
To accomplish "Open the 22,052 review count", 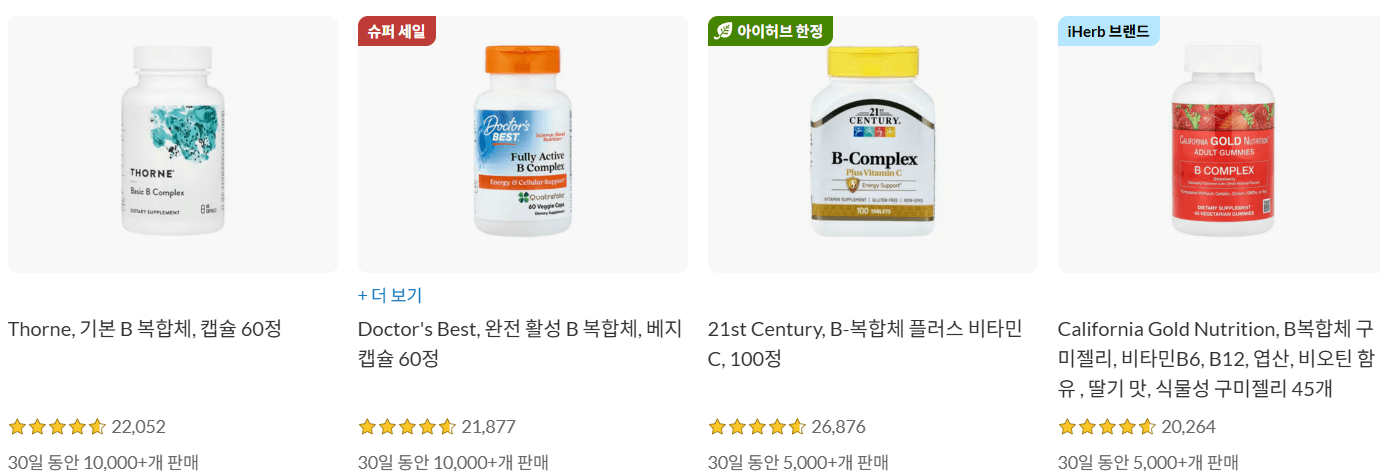I will point(138,427).
